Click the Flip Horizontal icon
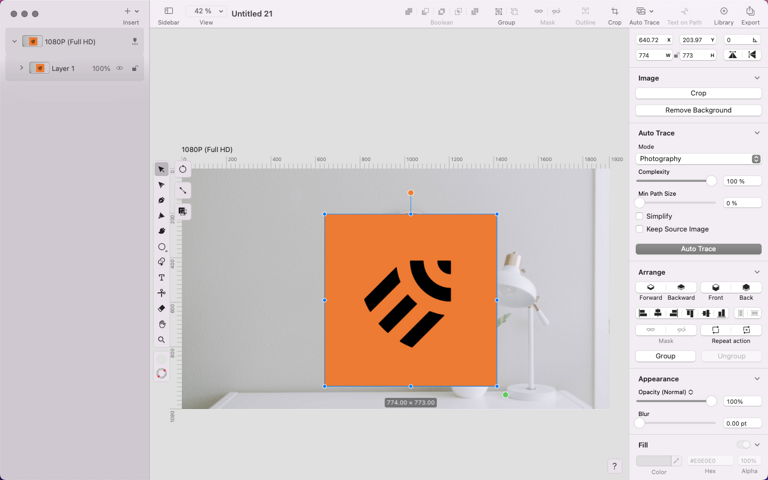 pos(733,55)
